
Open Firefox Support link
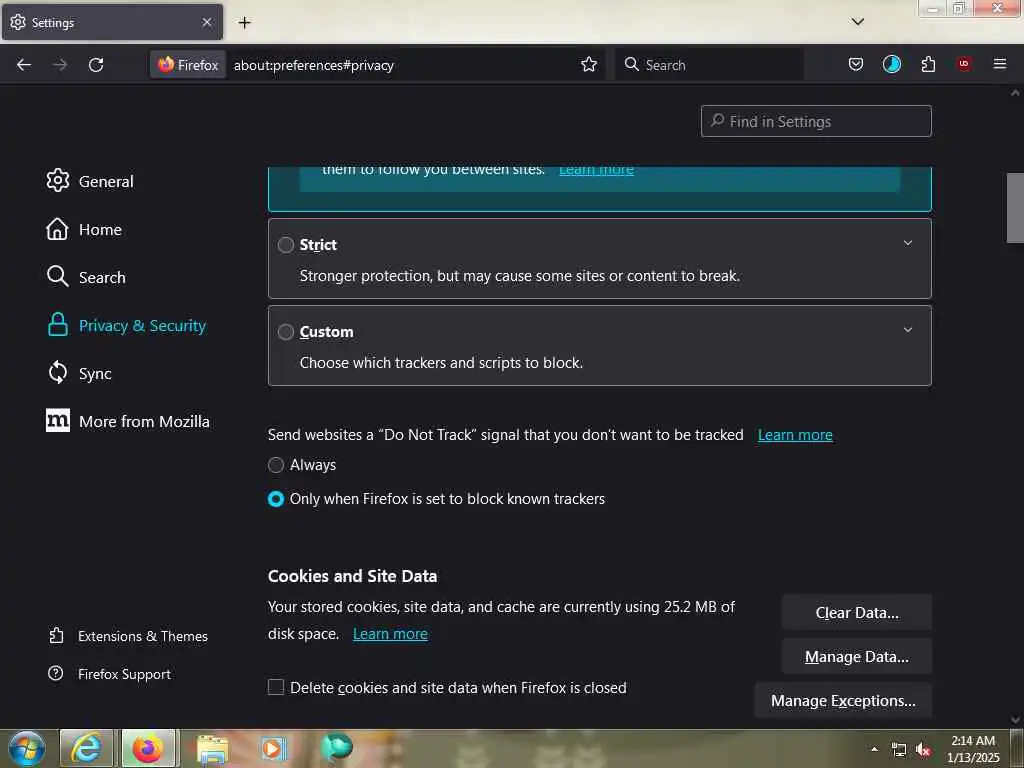coord(110,673)
